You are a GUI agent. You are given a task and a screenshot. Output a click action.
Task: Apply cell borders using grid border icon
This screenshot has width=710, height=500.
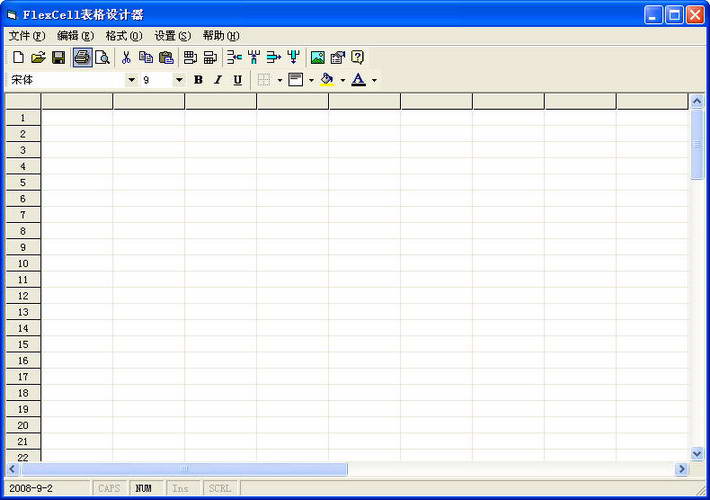(x=264, y=80)
